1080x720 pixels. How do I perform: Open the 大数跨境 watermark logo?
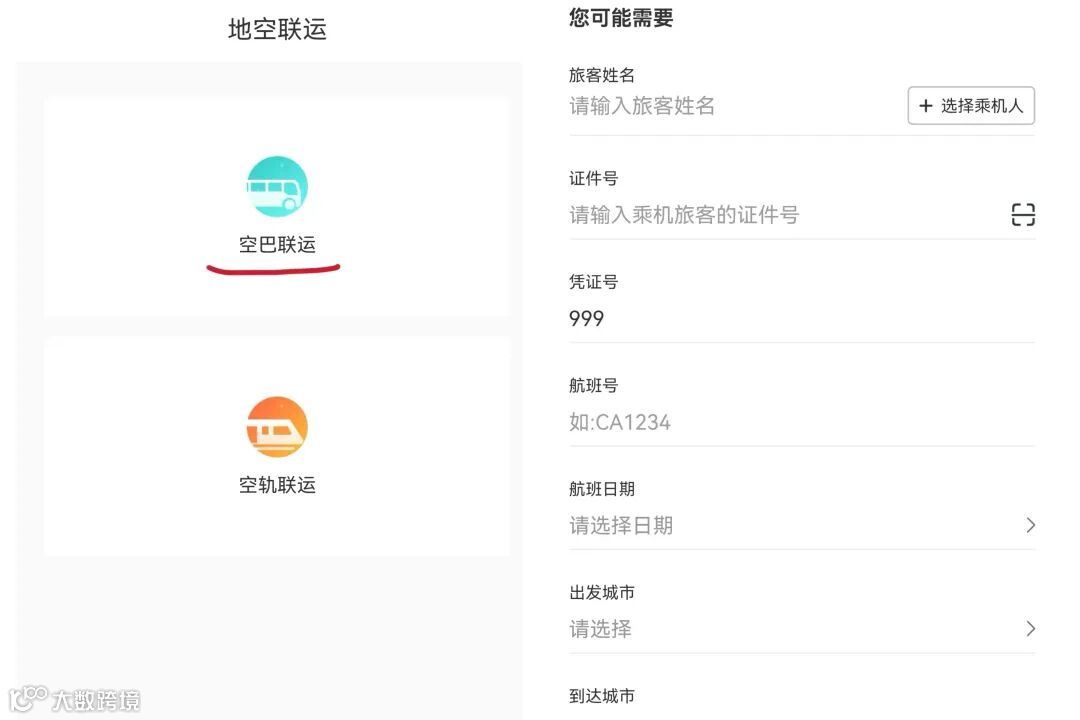(74, 699)
